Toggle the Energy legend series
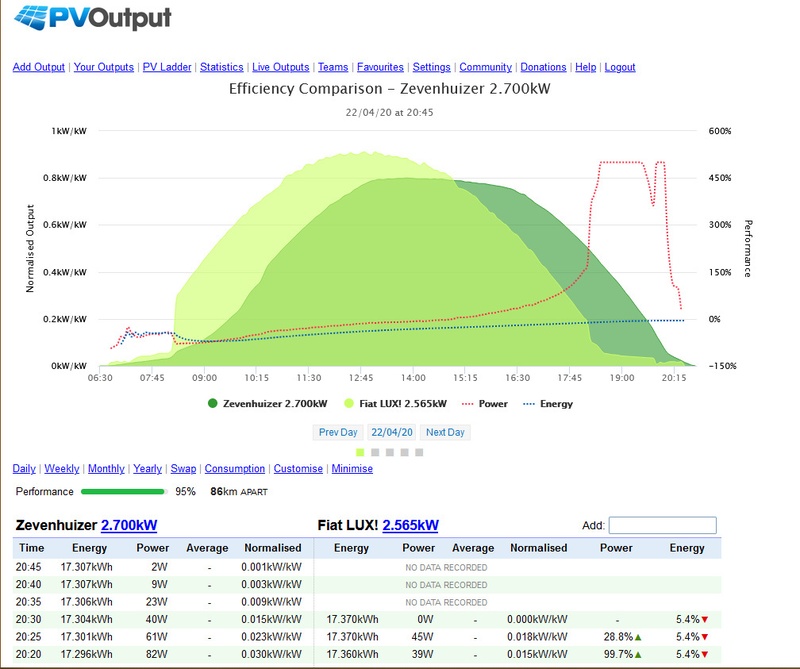The image size is (800, 669). coord(548,404)
